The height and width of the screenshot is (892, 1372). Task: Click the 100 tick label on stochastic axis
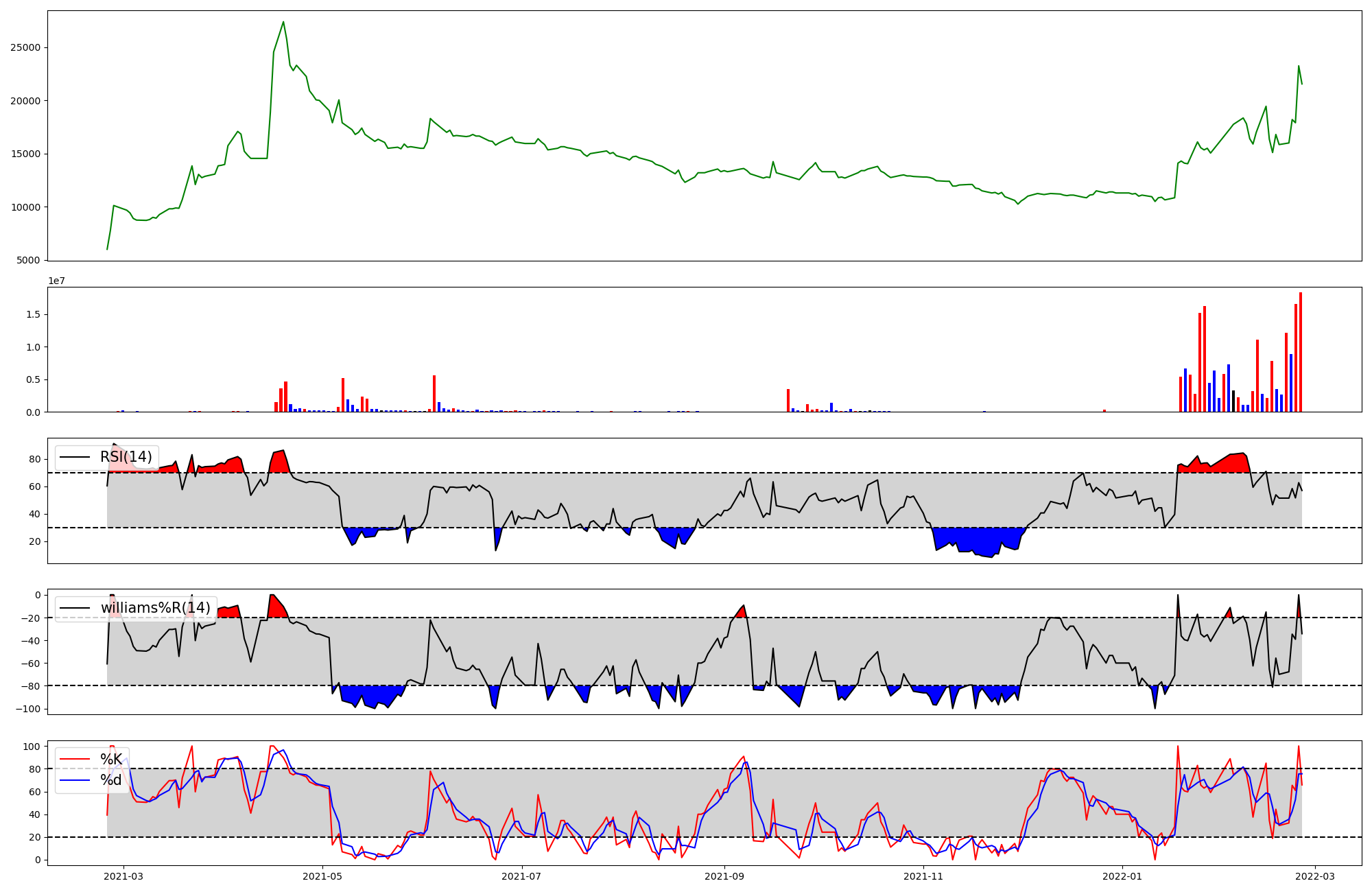[x=32, y=746]
